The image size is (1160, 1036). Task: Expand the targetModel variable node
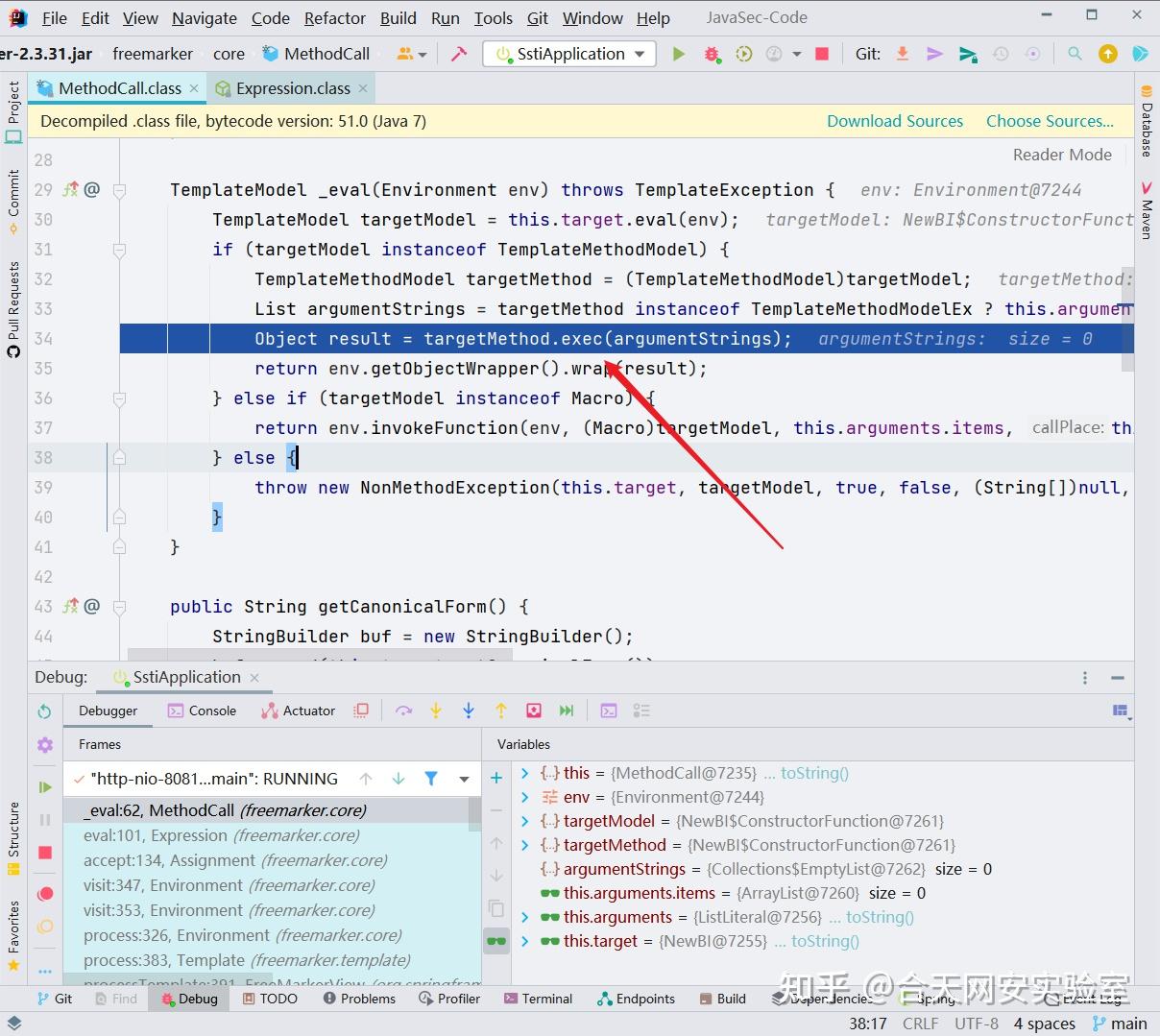point(524,821)
